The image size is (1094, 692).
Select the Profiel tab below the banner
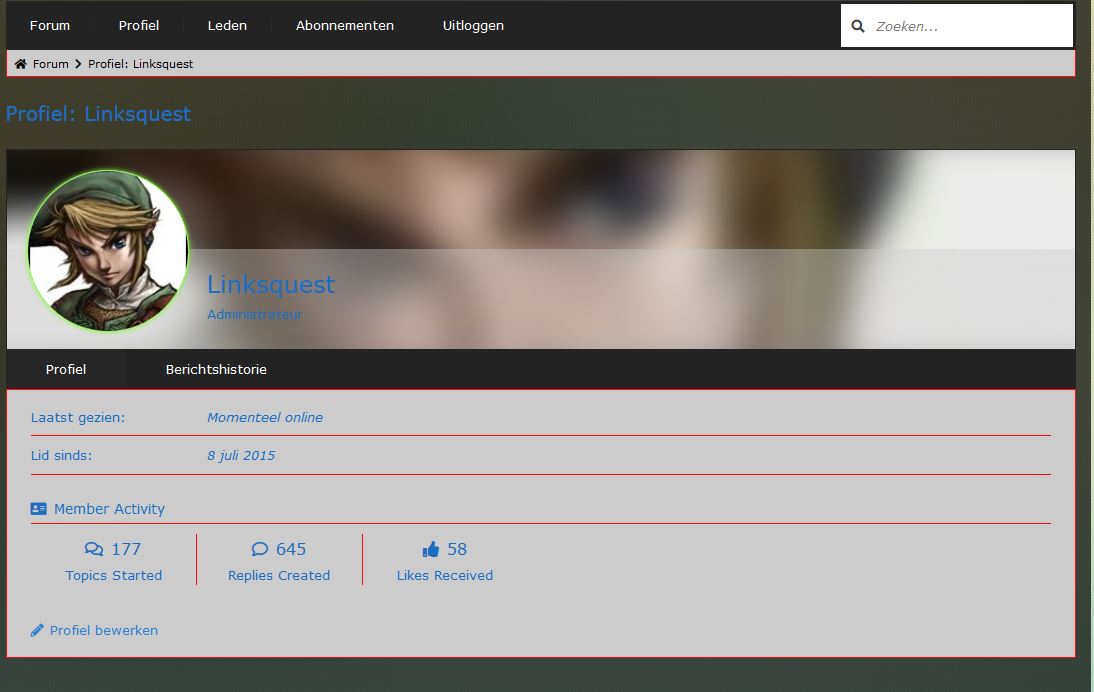(66, 370)
